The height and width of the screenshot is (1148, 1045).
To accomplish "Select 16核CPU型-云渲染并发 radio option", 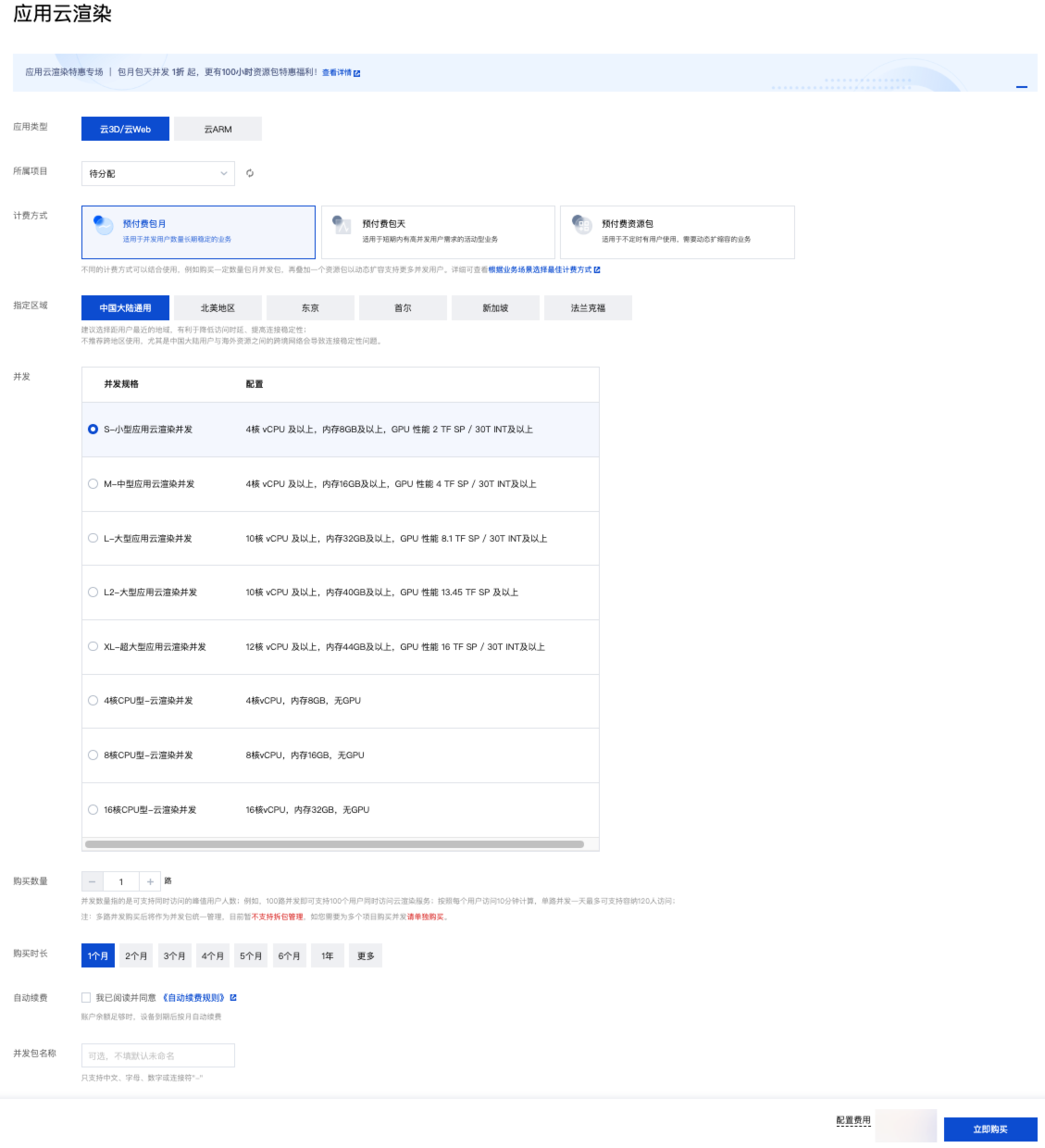I will pos(93,810).
